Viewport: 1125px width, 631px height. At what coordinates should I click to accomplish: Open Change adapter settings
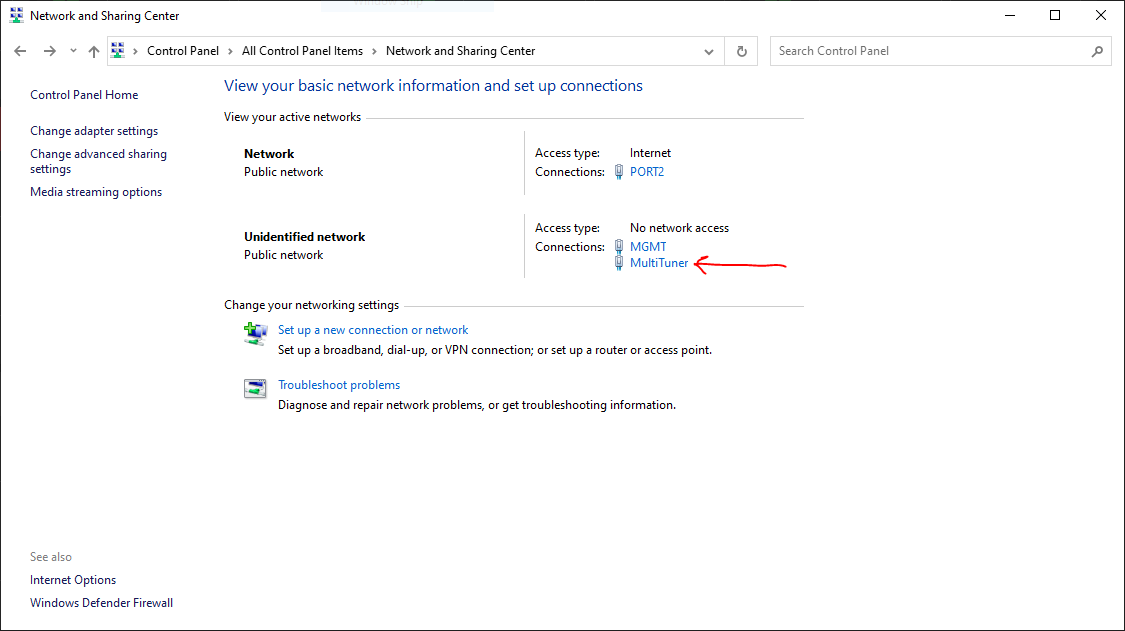coord(94,131)
